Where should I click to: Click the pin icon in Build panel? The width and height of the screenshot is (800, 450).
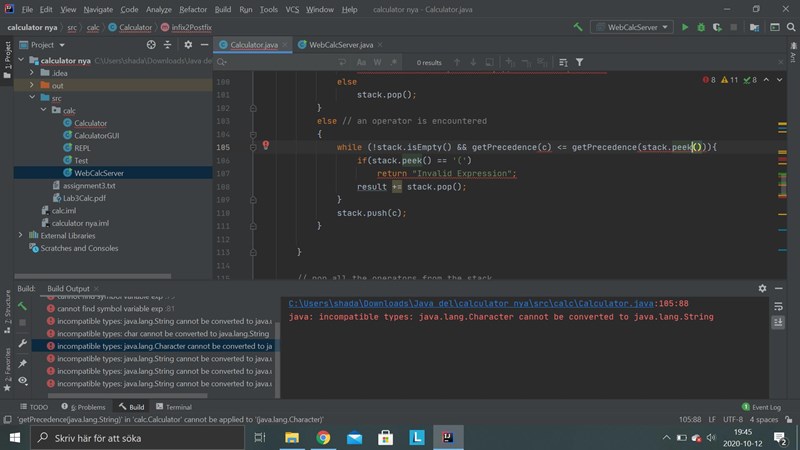(22, 363)
